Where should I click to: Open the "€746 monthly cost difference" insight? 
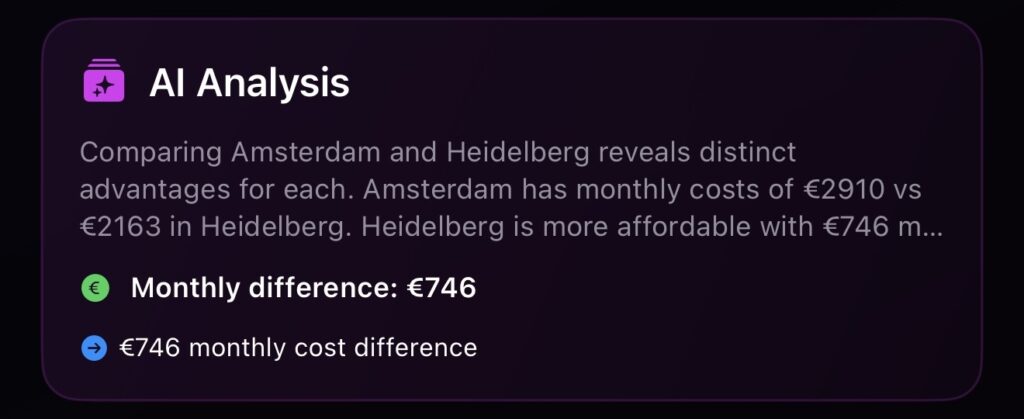pos(298,348)
